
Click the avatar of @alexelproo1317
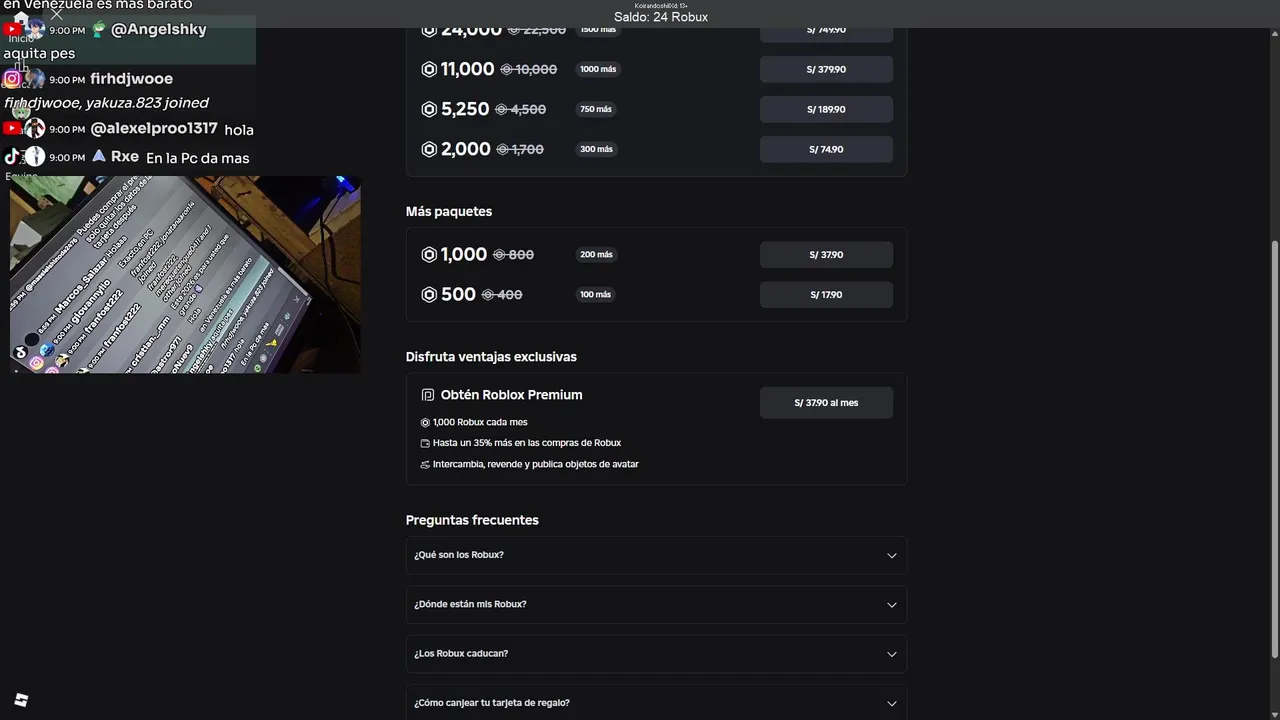coord(35,129)
